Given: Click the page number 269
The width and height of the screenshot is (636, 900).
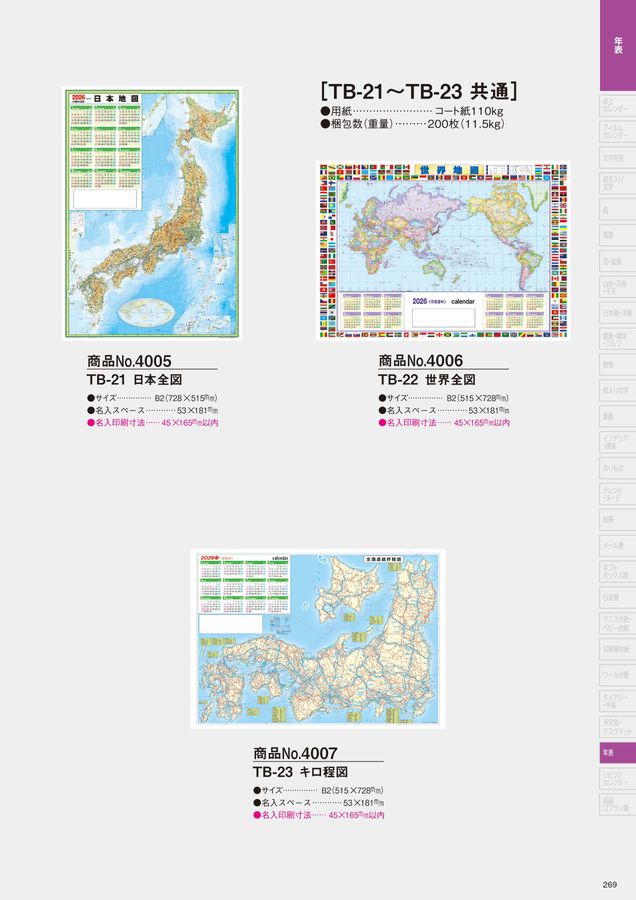Looking at the screenshot, I should click(610, 885).
